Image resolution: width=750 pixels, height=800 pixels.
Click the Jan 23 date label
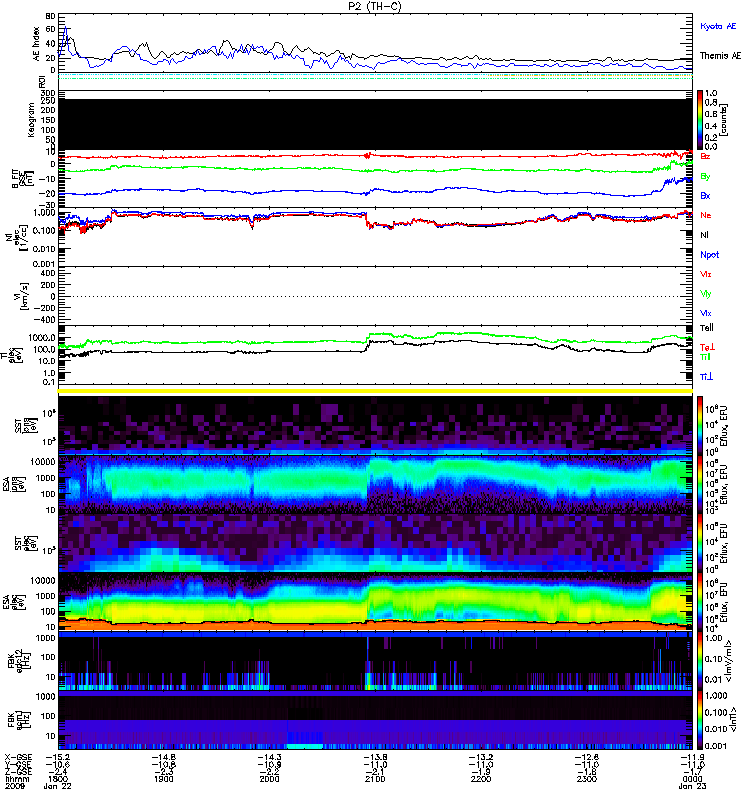point(692,786)
